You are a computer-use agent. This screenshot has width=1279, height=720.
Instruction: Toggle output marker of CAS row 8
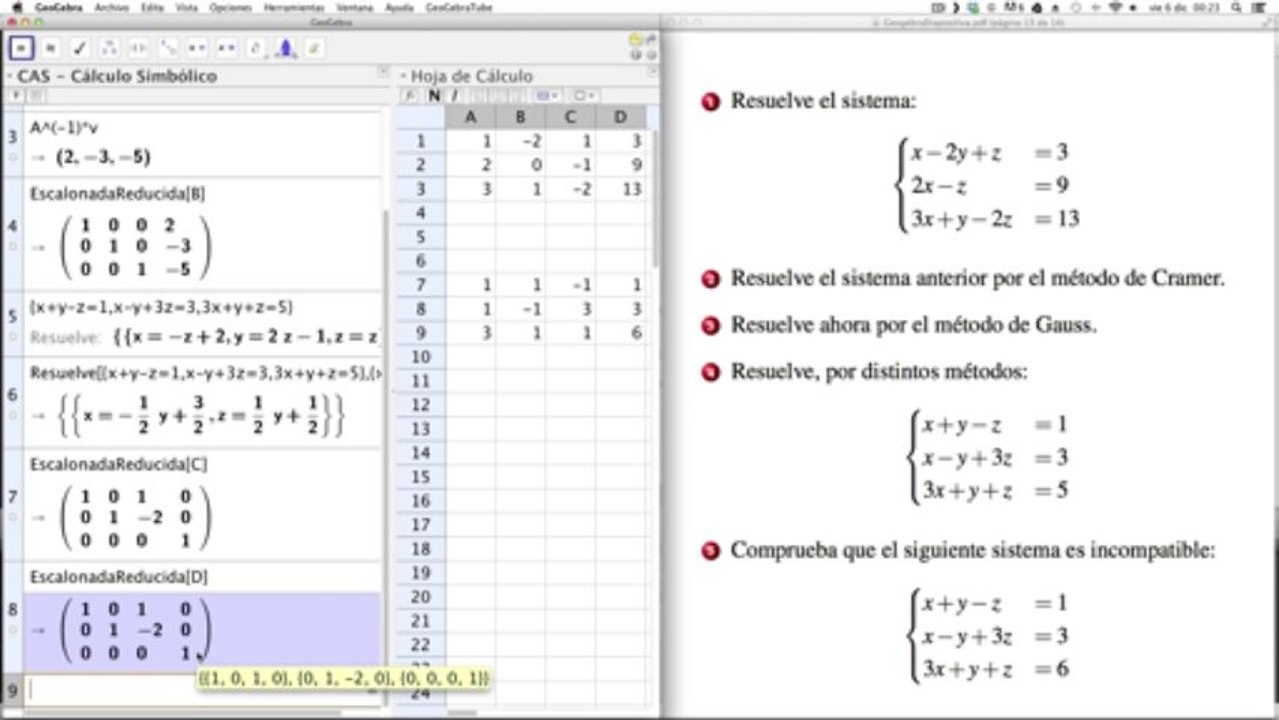click(x=13, y=630)
